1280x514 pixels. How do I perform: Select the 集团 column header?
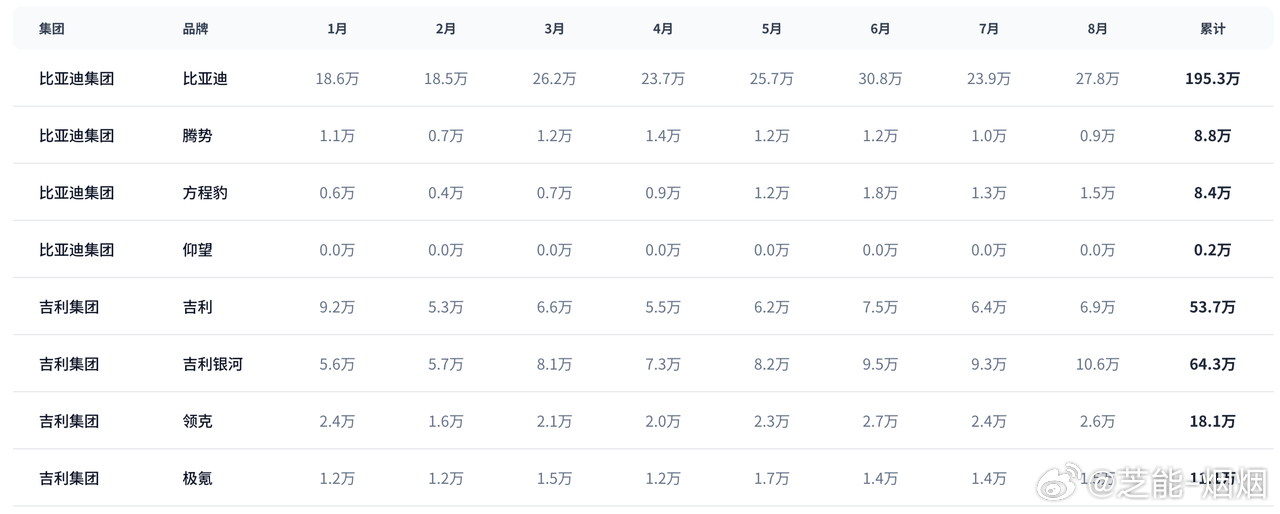tap(52, 29)
